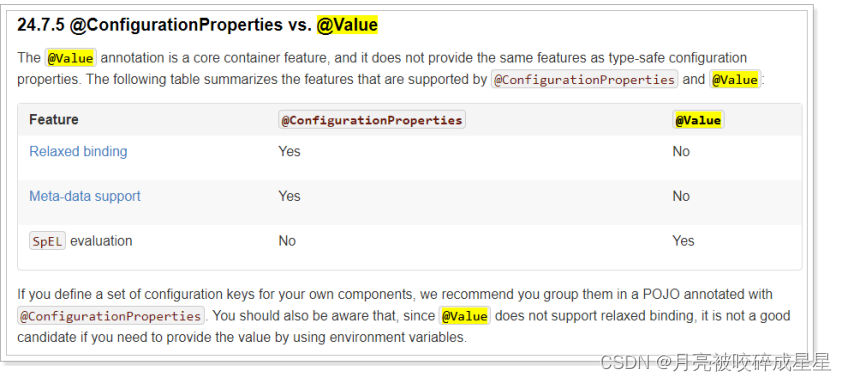Image resolution: width=847 pixels, height=382 pixels.
Task: Click the No cell in the SpEL evaluation row
Action: coord(287,241)
